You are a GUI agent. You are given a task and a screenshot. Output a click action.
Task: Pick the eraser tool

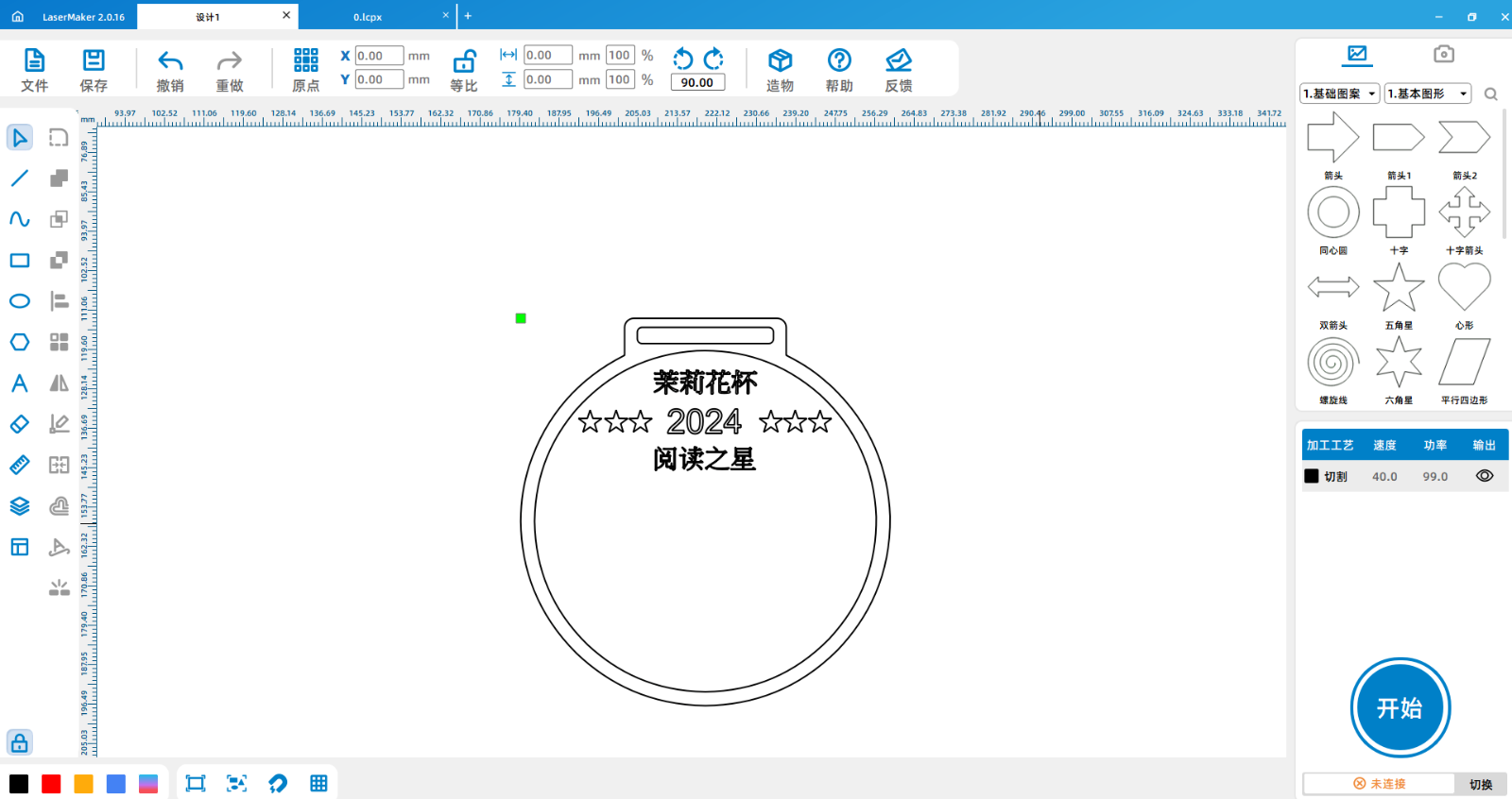point(20,424)
